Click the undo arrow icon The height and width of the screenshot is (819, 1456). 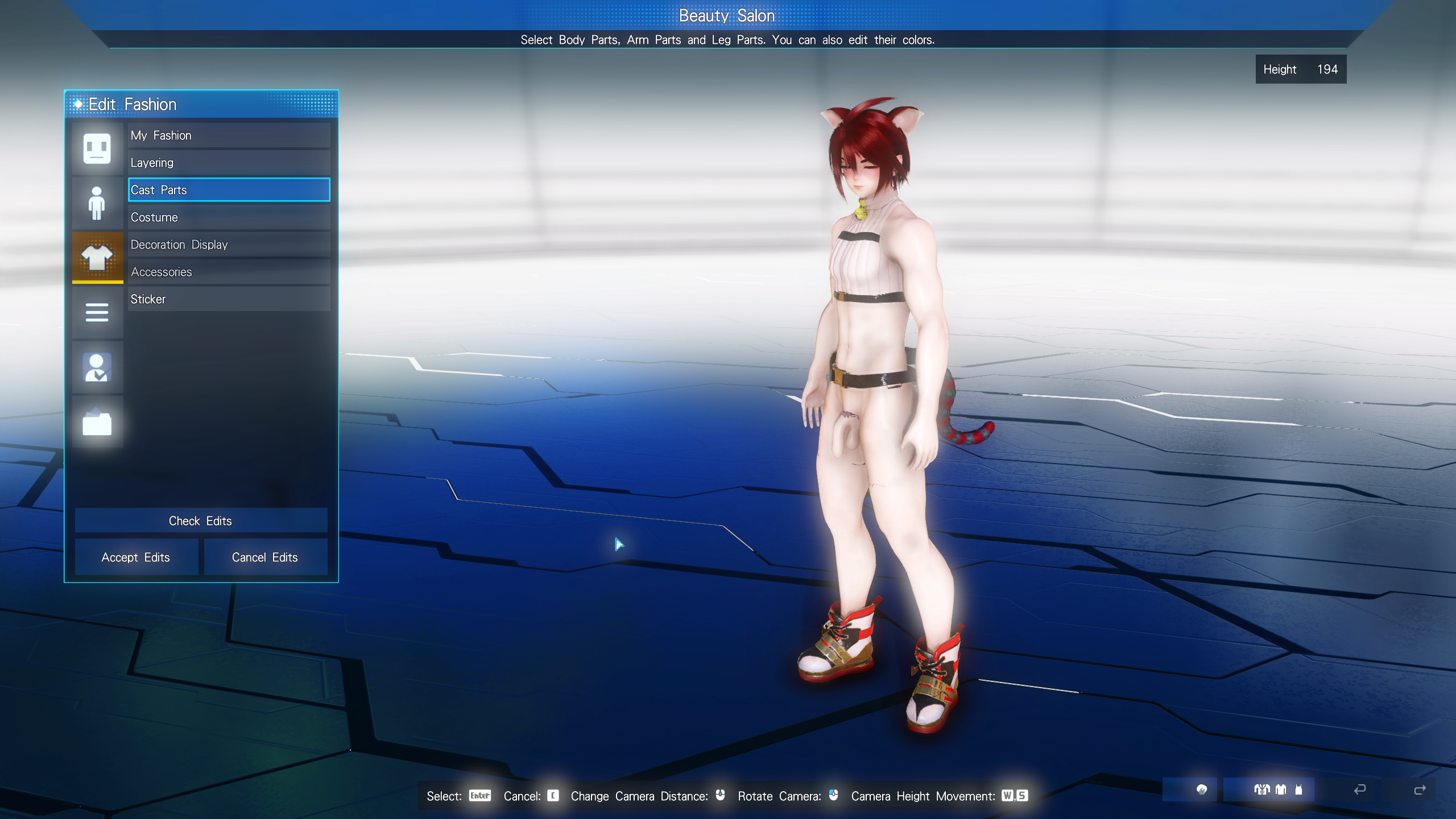(1359, 789)
